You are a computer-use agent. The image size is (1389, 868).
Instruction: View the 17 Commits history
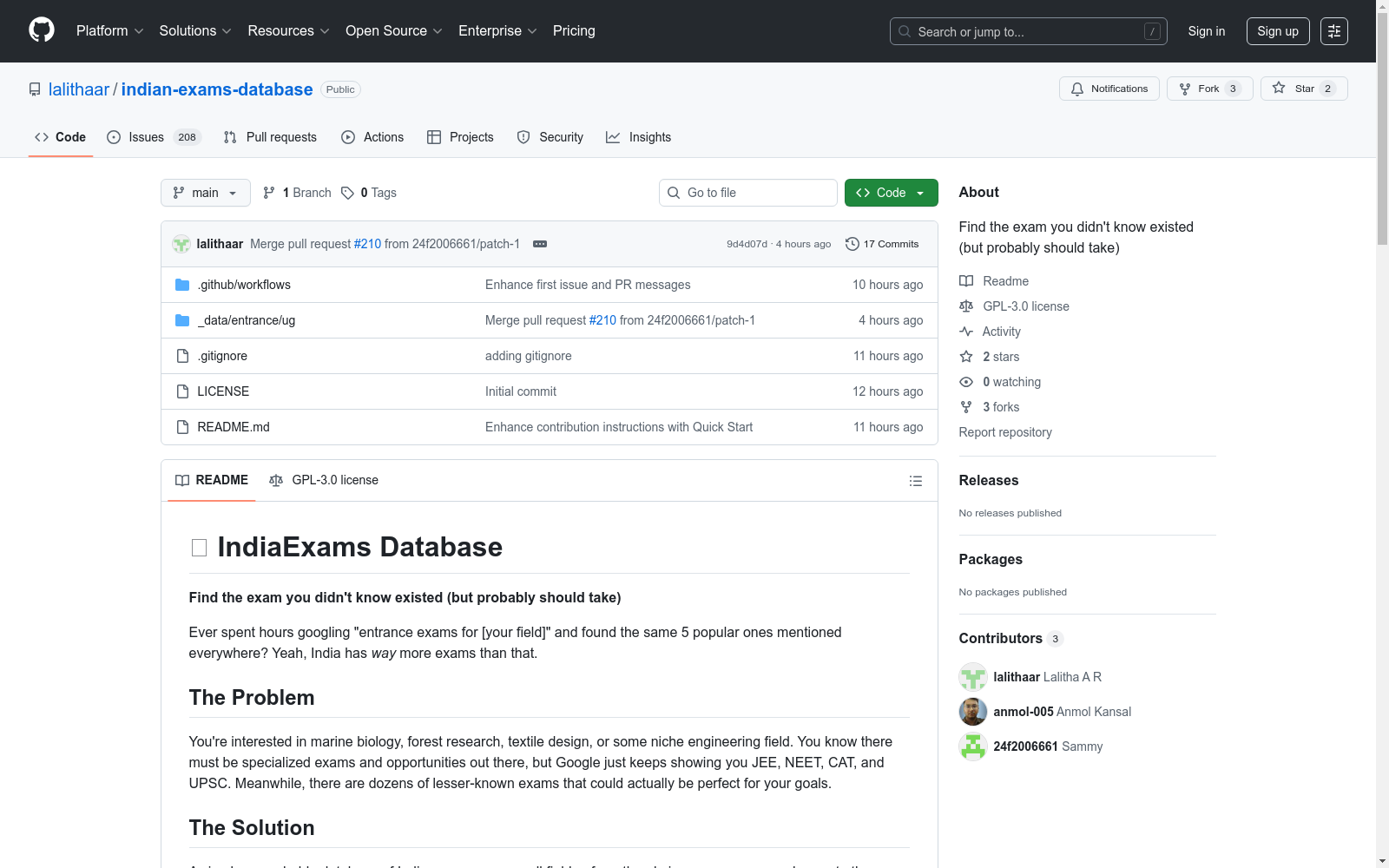click(x=882, y=244)
